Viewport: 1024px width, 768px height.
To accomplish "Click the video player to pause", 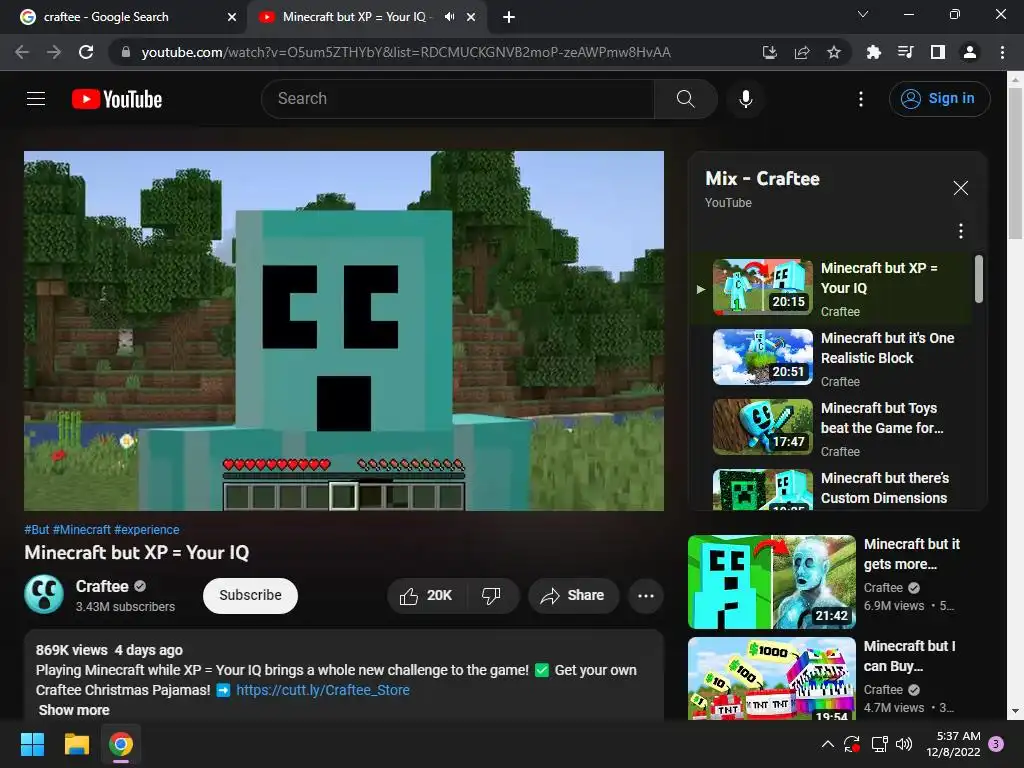I will click(x=344, y=330).
